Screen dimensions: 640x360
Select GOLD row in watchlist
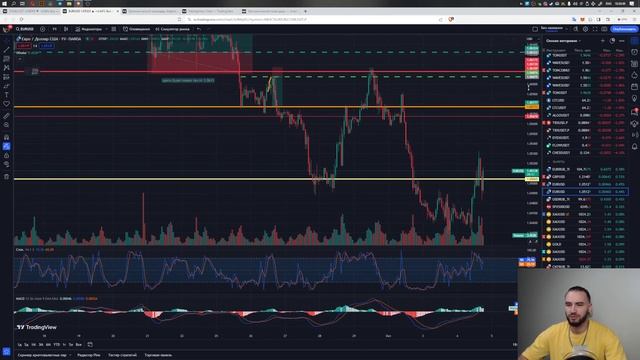(585, 244)
